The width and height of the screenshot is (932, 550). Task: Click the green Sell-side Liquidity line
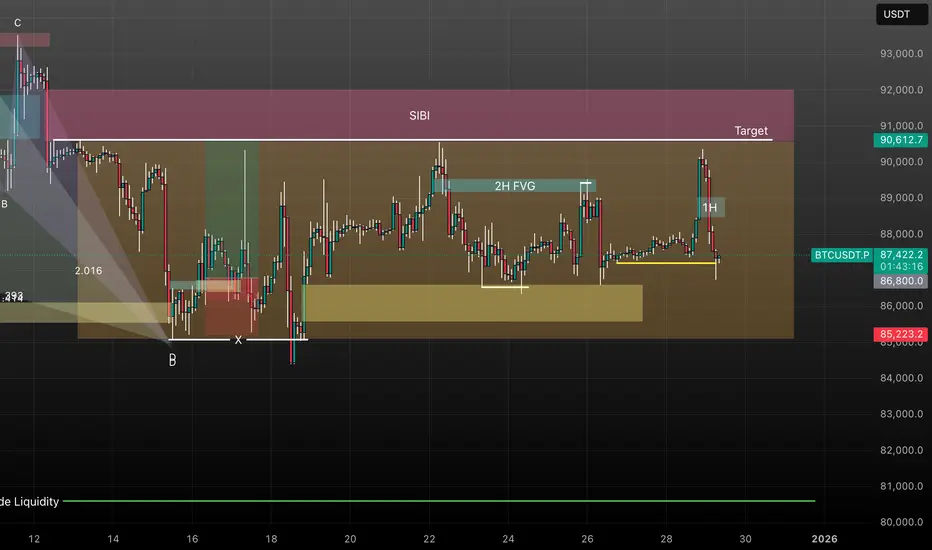click(439, 501)
